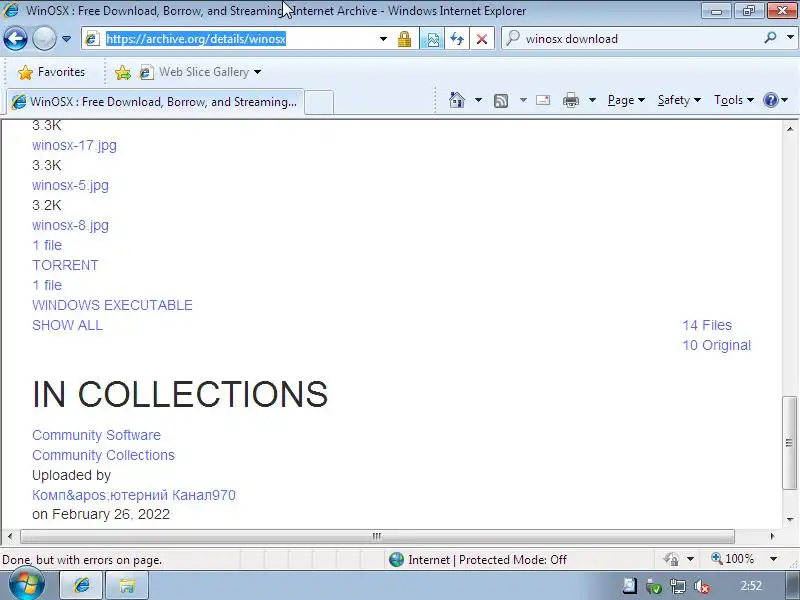Click the muted volume tray icon

703,587
